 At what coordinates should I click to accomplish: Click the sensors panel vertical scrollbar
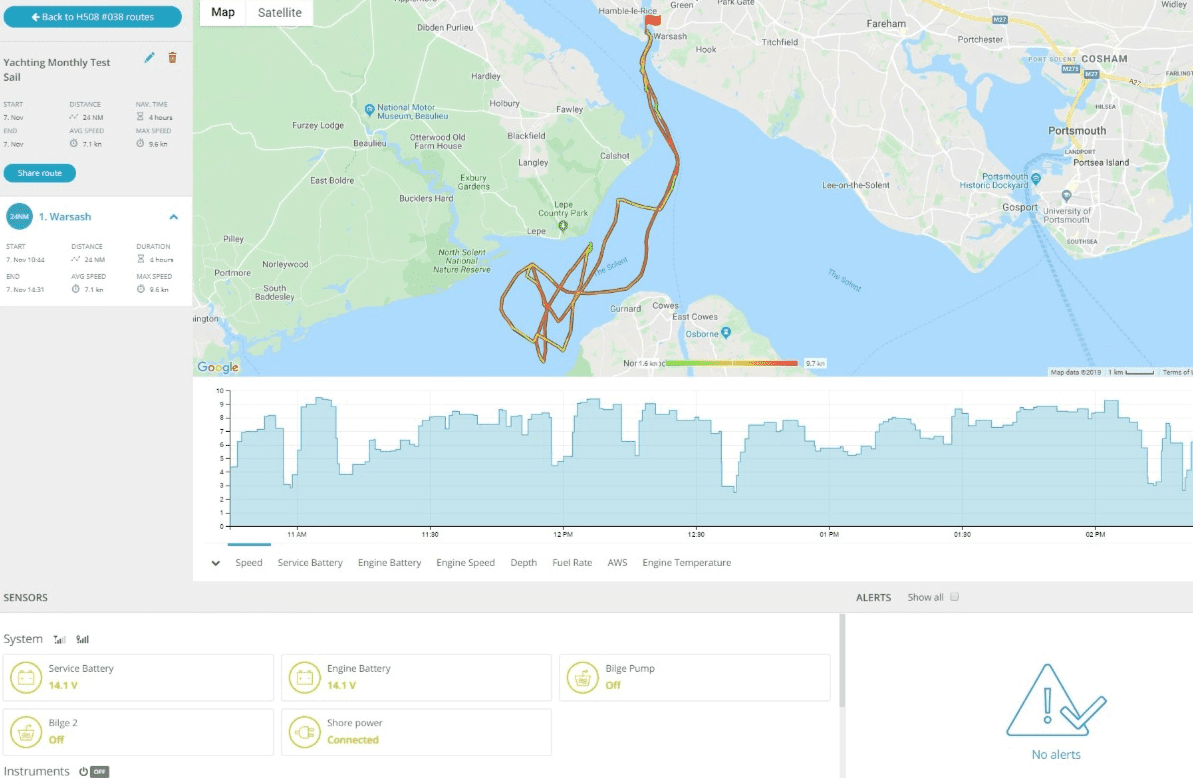(x=841, y=661)
